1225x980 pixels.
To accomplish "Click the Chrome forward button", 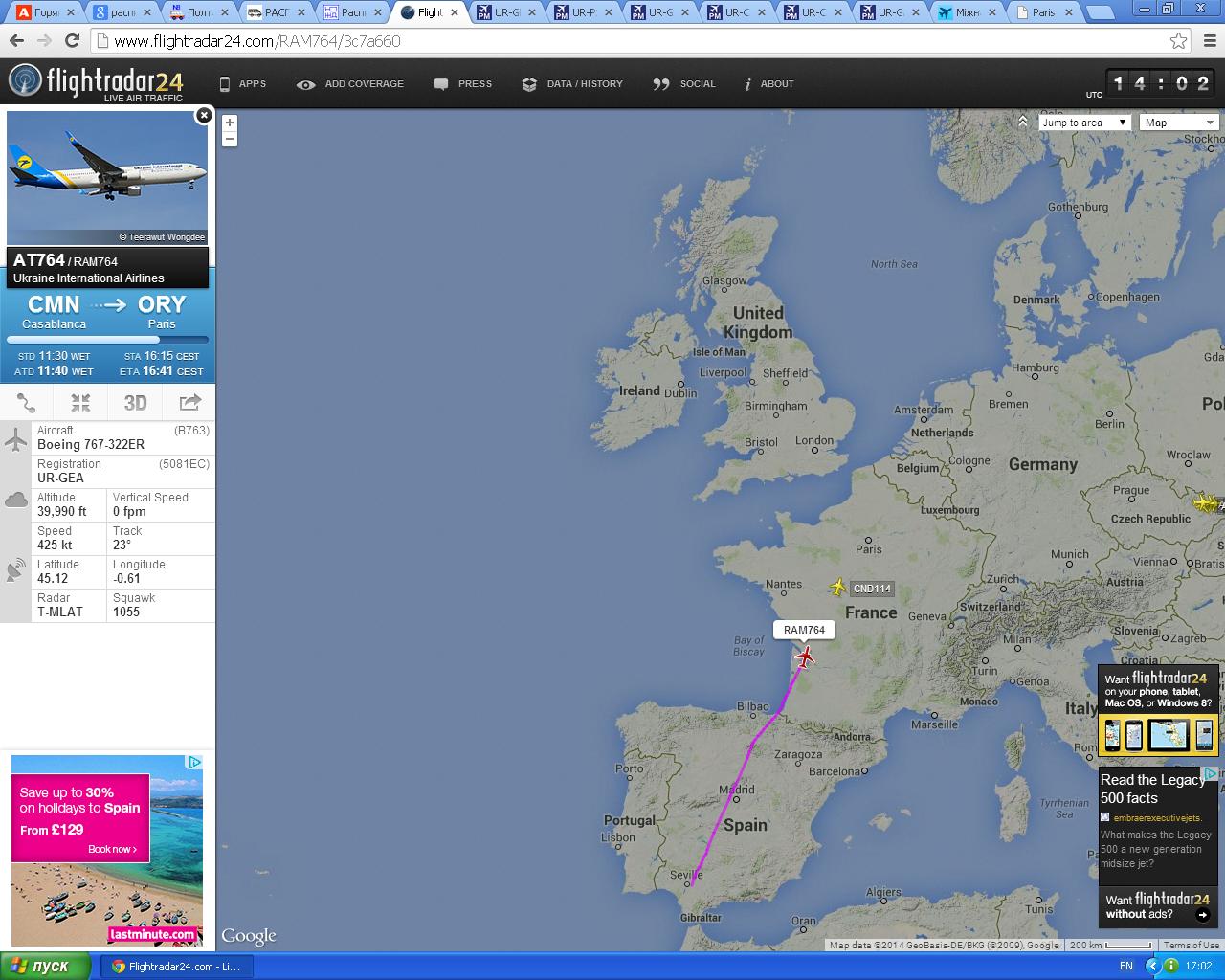I will point(44,41).
